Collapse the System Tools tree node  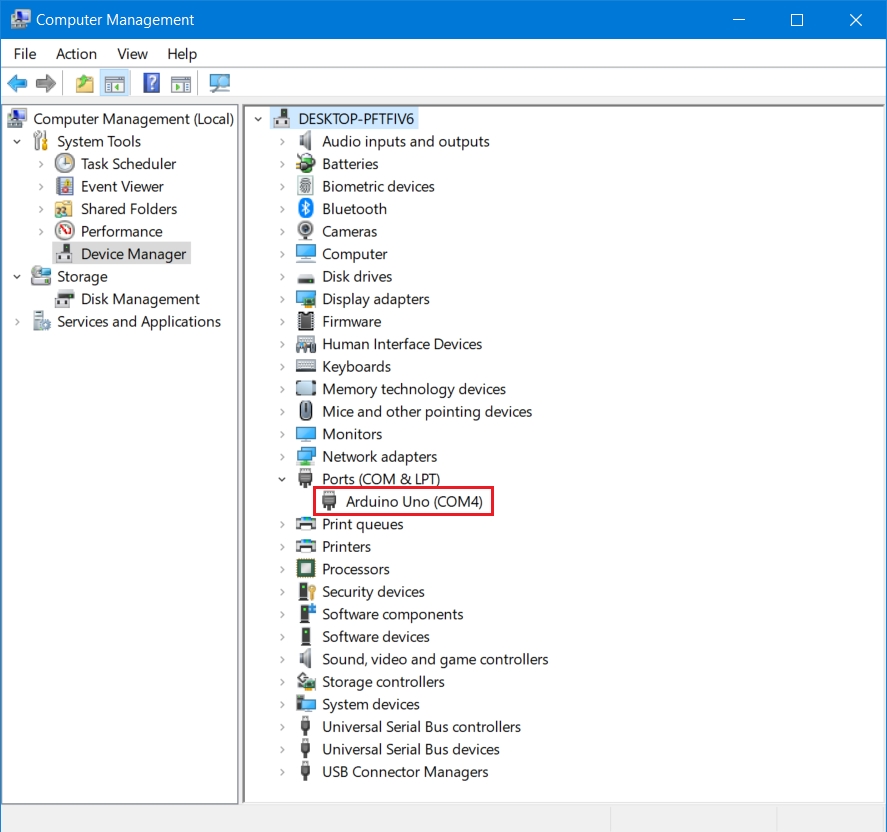17,142
